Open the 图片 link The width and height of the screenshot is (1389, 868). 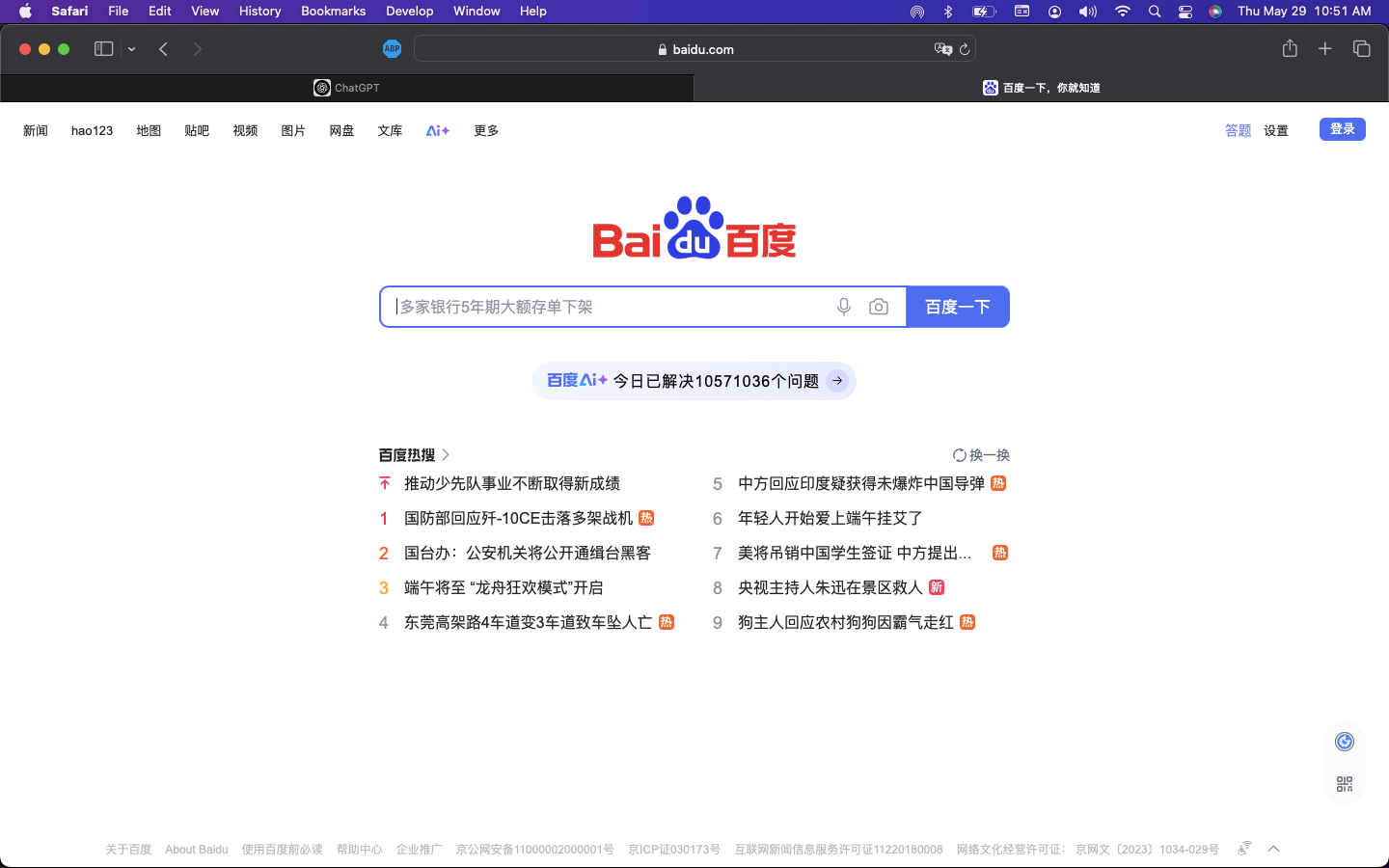(x=293, y=130)
